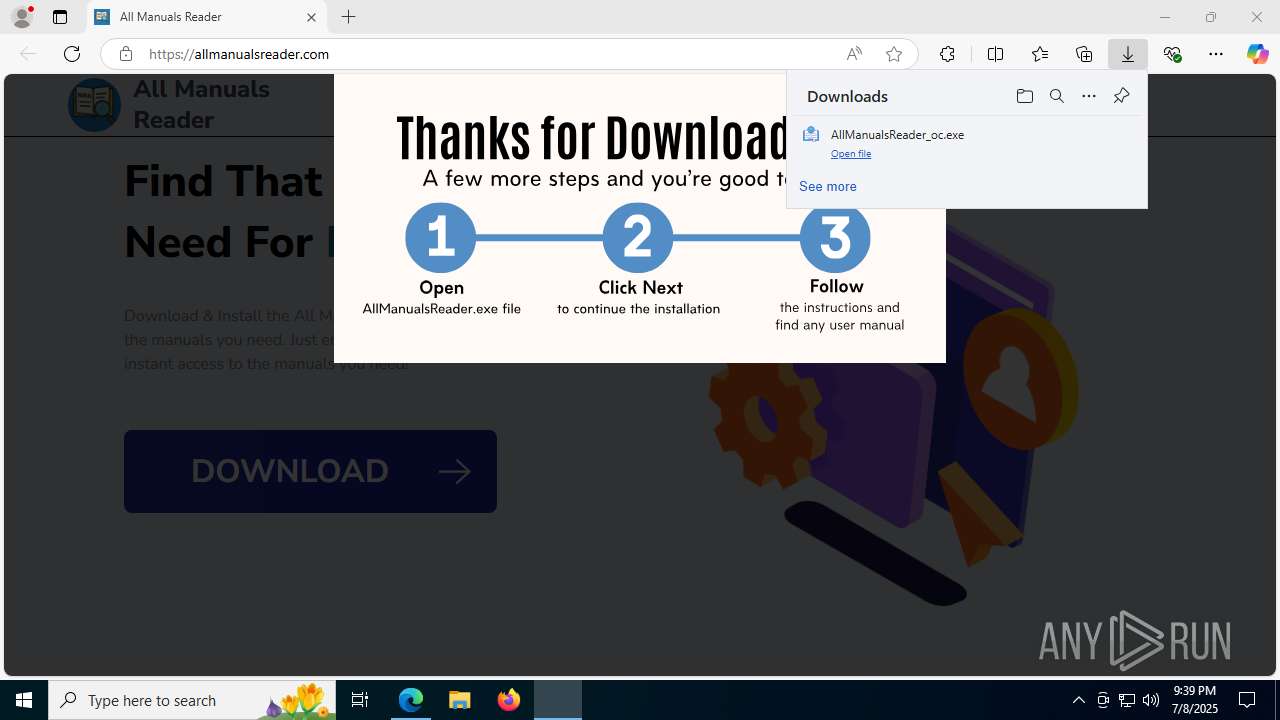Open Collections in the toolbar
This screenshot has width=1280, height=720.
tap(1084, 54)
